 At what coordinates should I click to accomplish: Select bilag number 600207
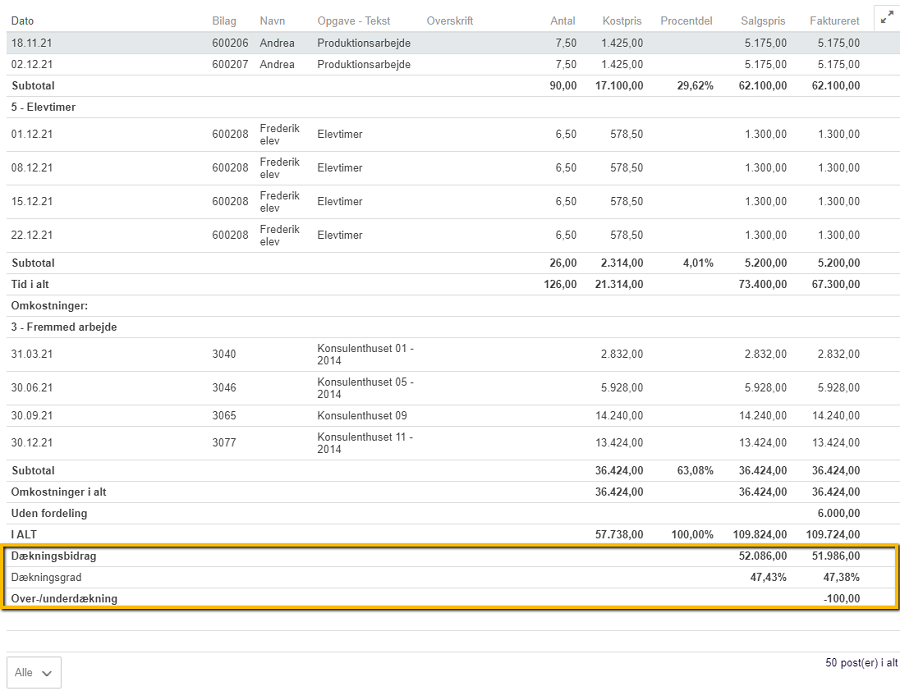(230, 64)
